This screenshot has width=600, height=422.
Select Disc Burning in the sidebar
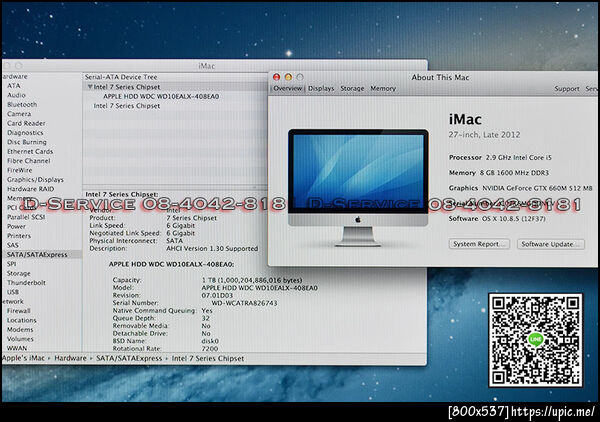click(27, 142)
